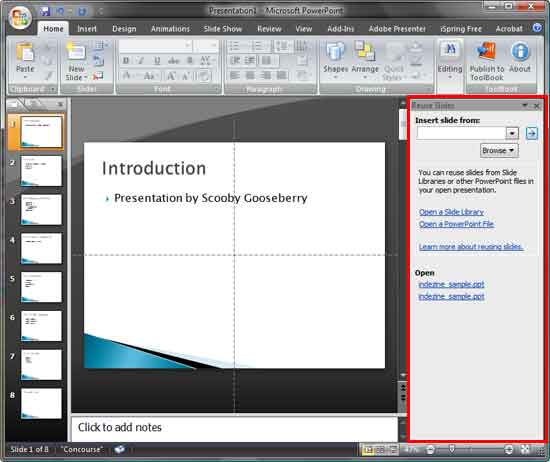
Task: Decrease font size with shrink A icon
Action: pyautogui.click(x=186, y=76)
